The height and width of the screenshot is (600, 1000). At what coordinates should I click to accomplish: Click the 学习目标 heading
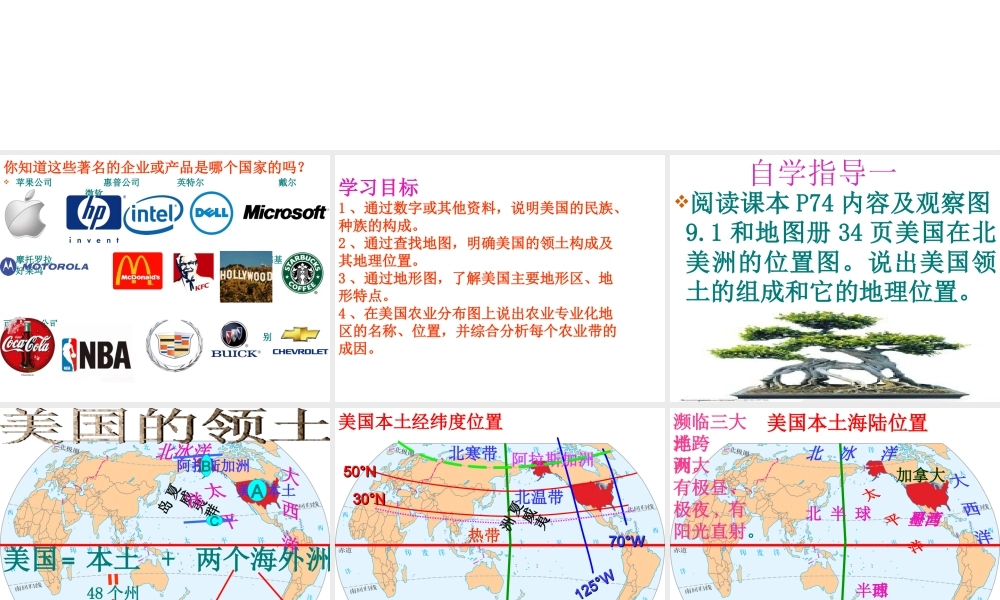click(x=378, y=187)
